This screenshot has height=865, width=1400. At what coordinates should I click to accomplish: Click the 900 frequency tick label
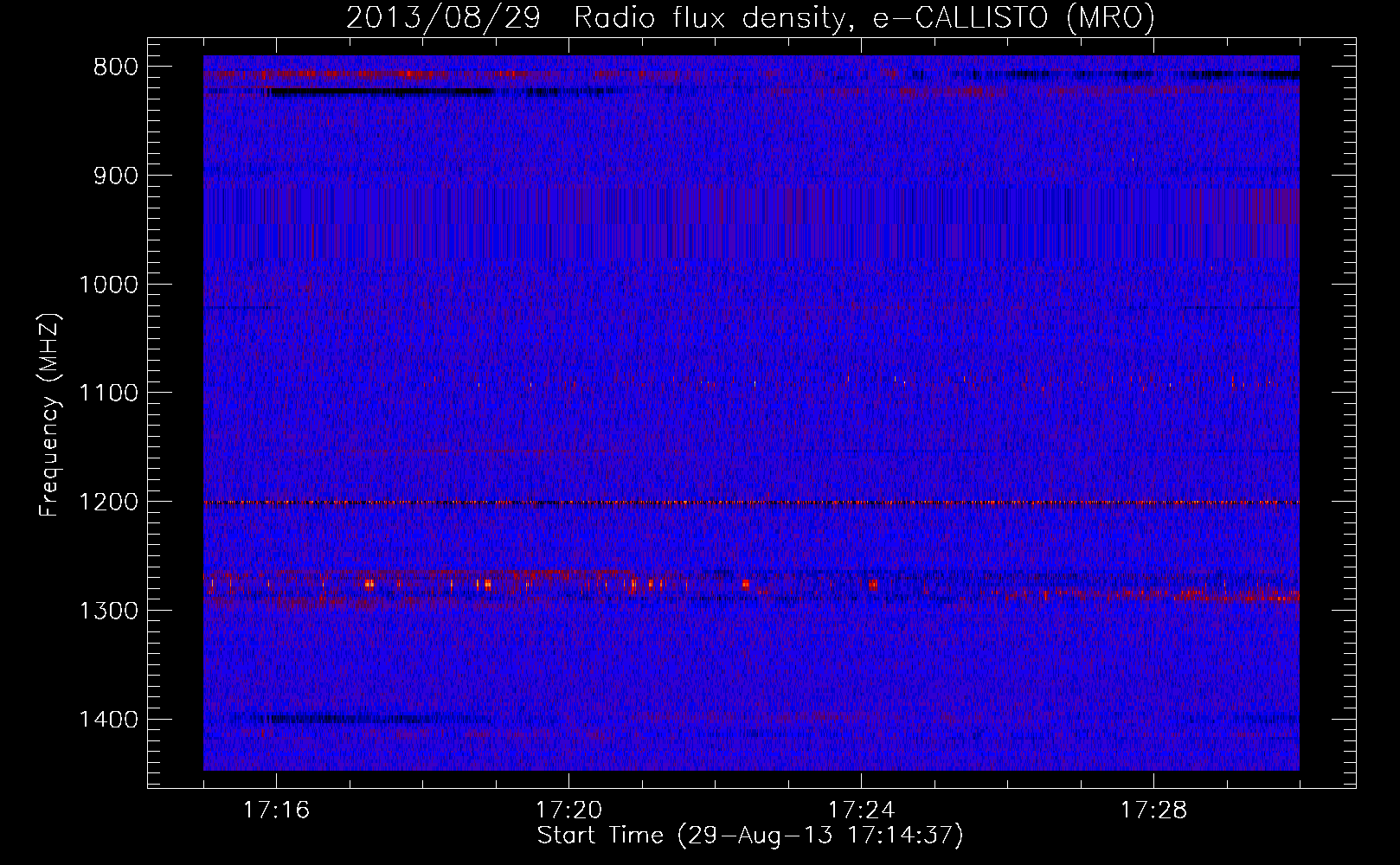[115, 176]
